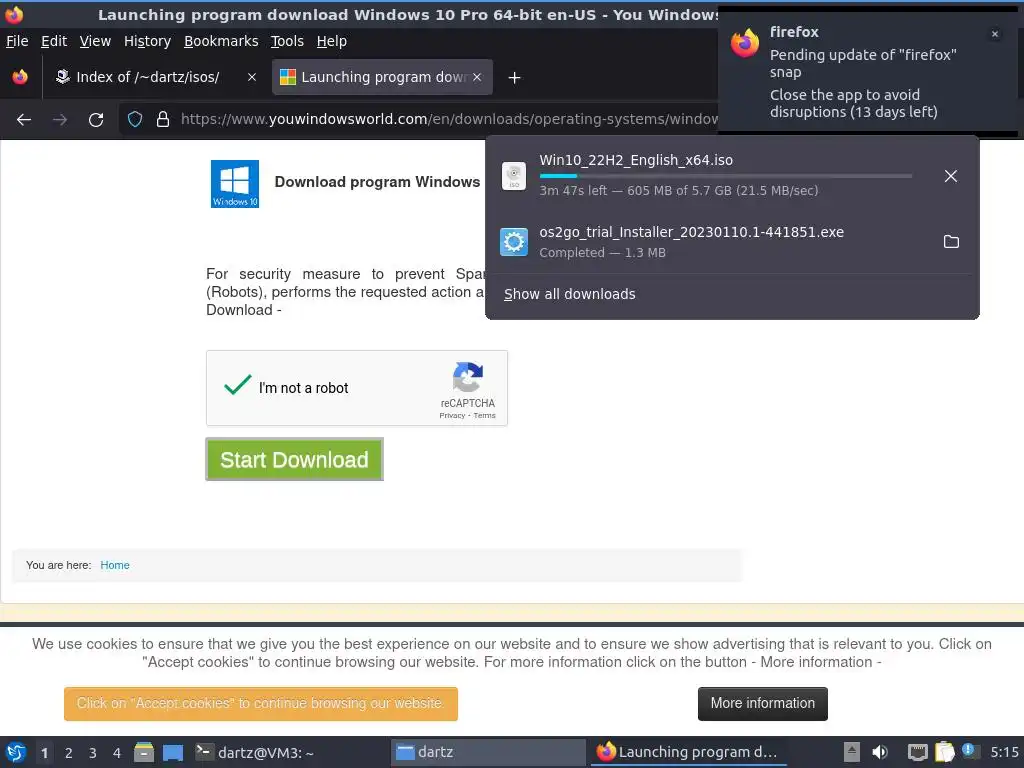Click the ISO file icon in downloads
1024x768 pixels.
pos(514,176)
